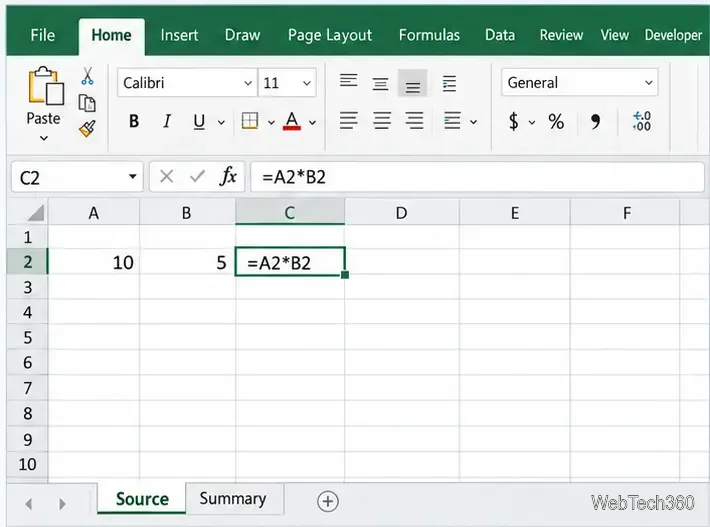Screen dimensions: 710x527
Task: Apply Accounting dollar number format
Action: coord(513,121)
